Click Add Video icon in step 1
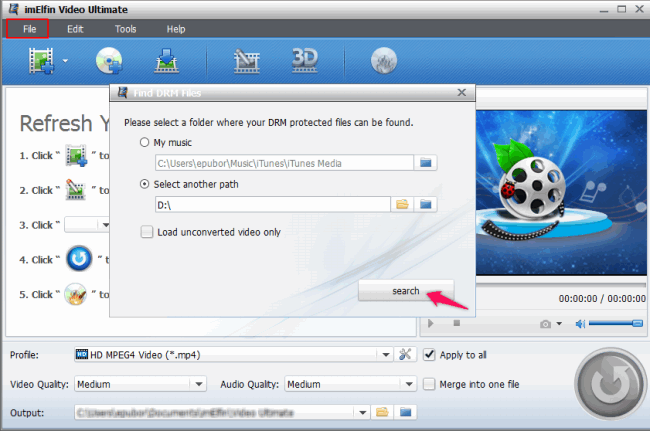The height and width of the screenshot is (431, 650). [76, 155]
